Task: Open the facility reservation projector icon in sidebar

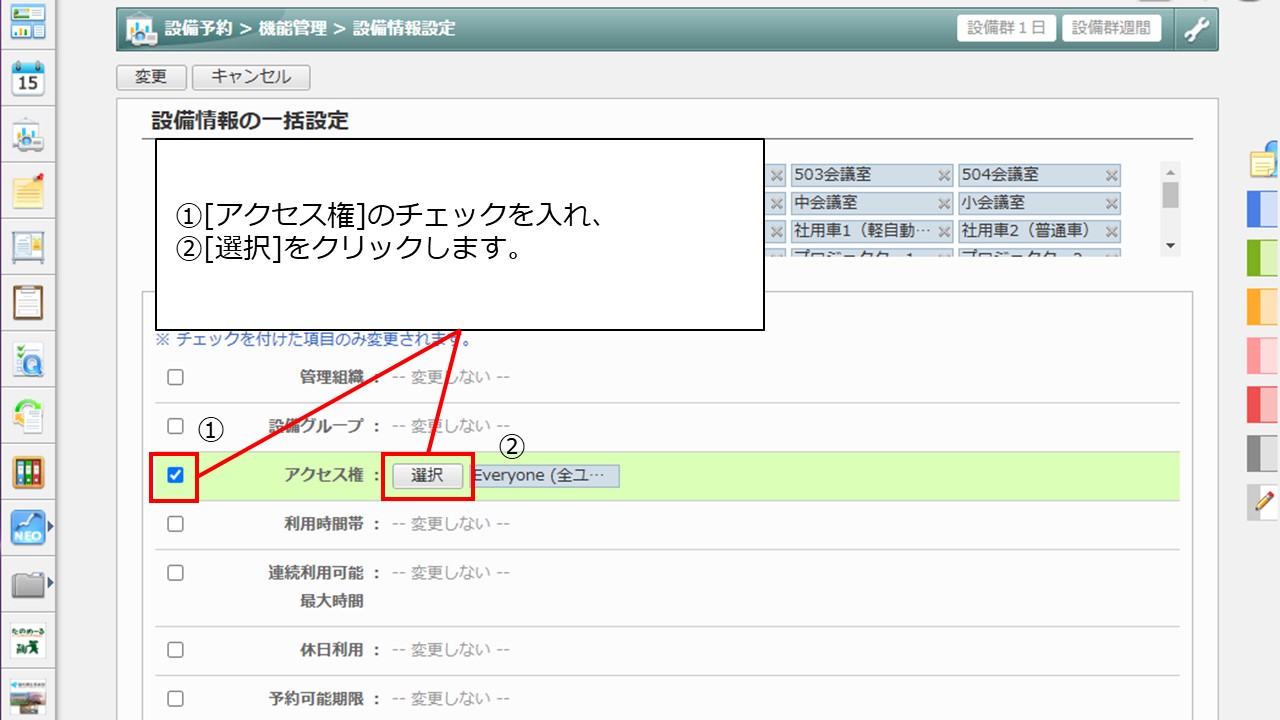Action: pos(28,136)
